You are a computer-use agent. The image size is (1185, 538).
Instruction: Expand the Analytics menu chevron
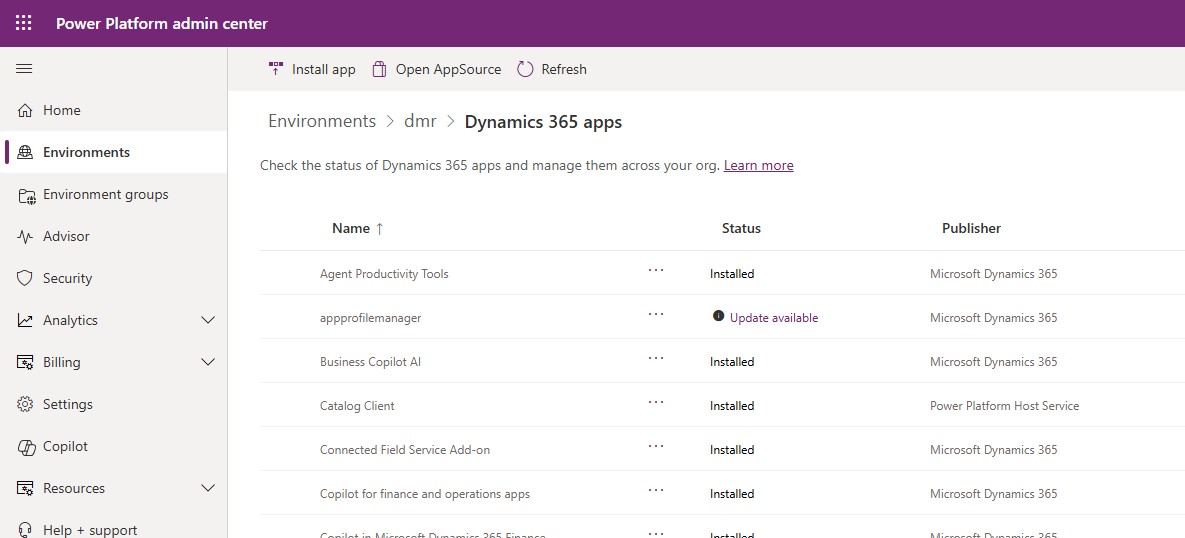tap(209, 320)
